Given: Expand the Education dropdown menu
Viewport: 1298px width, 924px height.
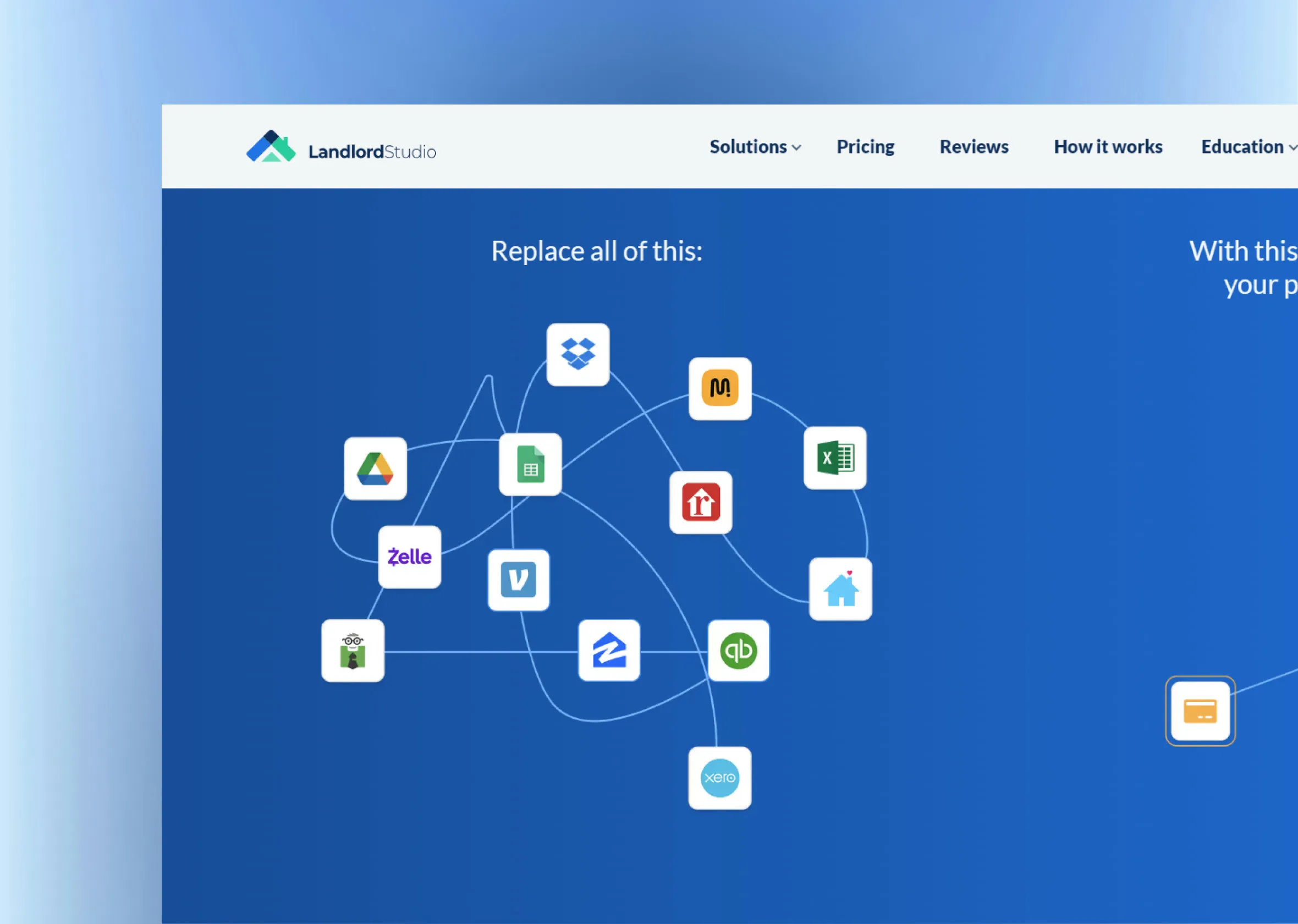Looking at the screenshot, I should pyautogui.click(x=1249, y=147).
